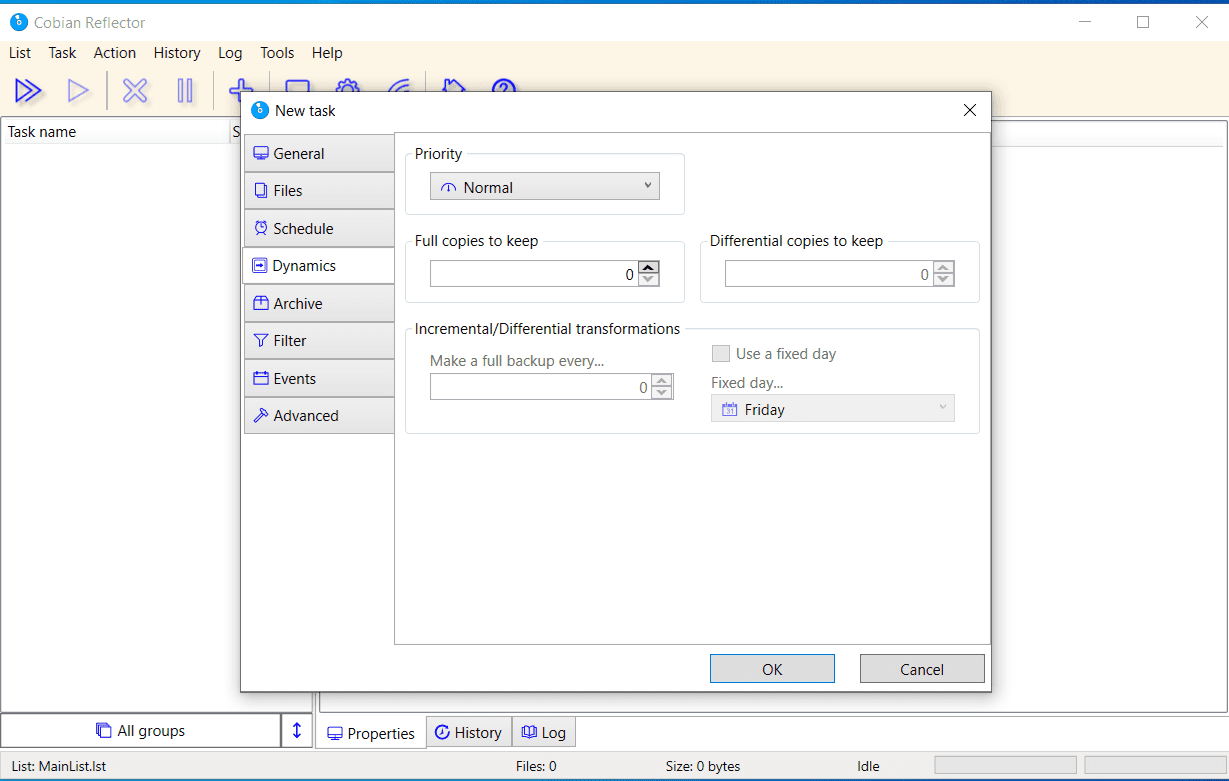Screen dimensions: 1229x781
Task: Cancel the New task dialog
Action: (922, 669)
